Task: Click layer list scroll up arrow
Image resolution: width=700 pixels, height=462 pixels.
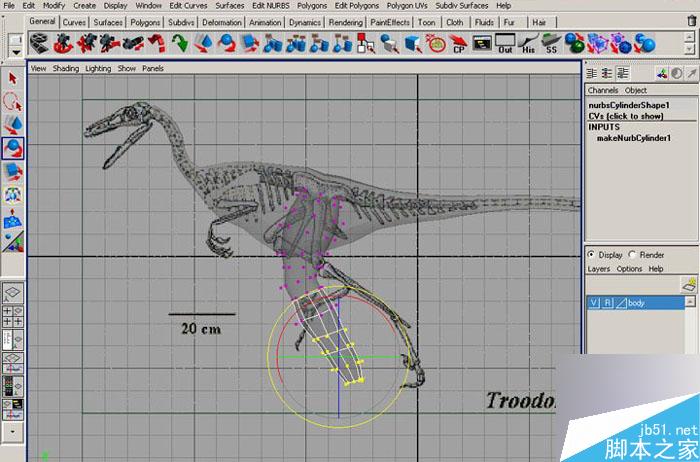Action: click(690, 302)
